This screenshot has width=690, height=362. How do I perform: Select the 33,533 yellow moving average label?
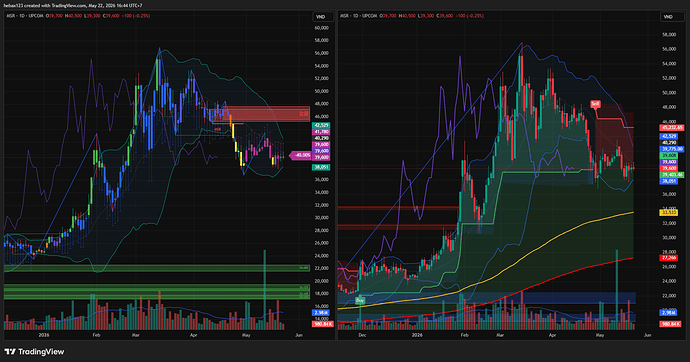(x=668, y=213)
